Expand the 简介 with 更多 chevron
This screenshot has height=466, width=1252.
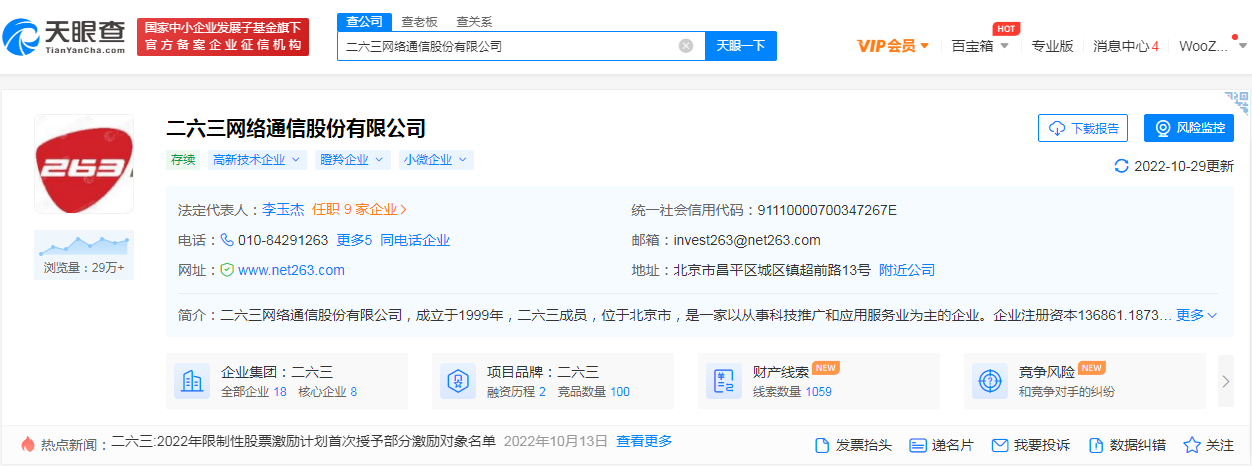pyautogui.click(x=1196, y=315)
